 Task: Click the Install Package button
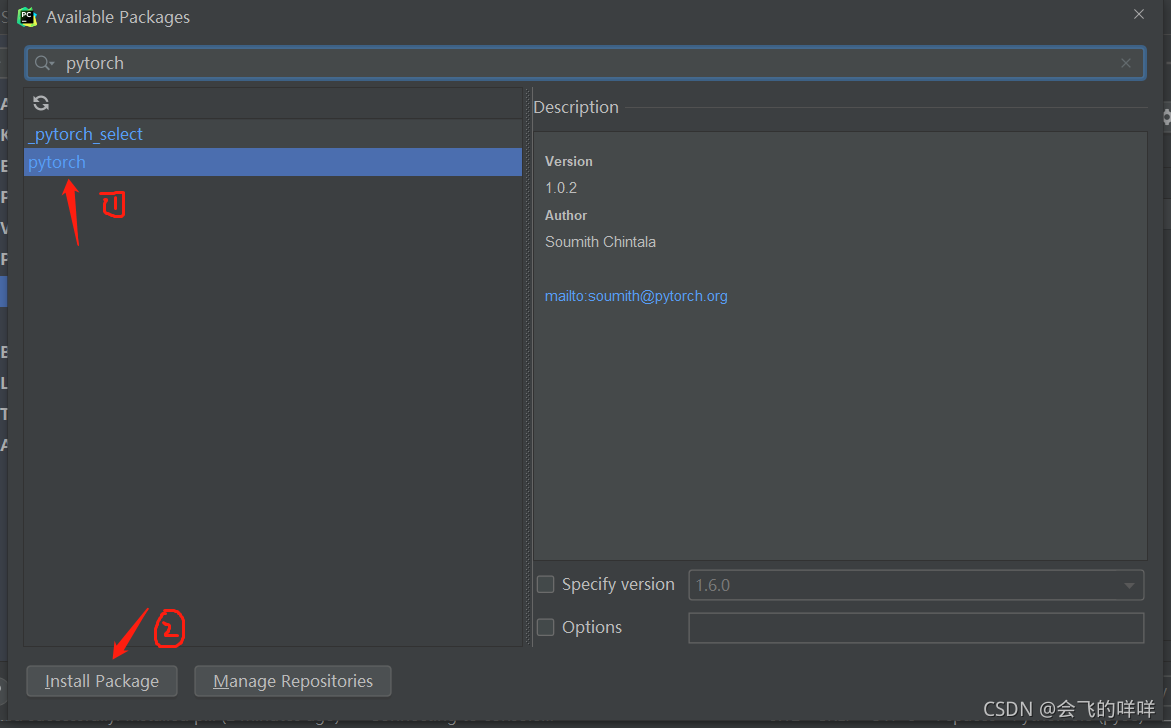102,681
